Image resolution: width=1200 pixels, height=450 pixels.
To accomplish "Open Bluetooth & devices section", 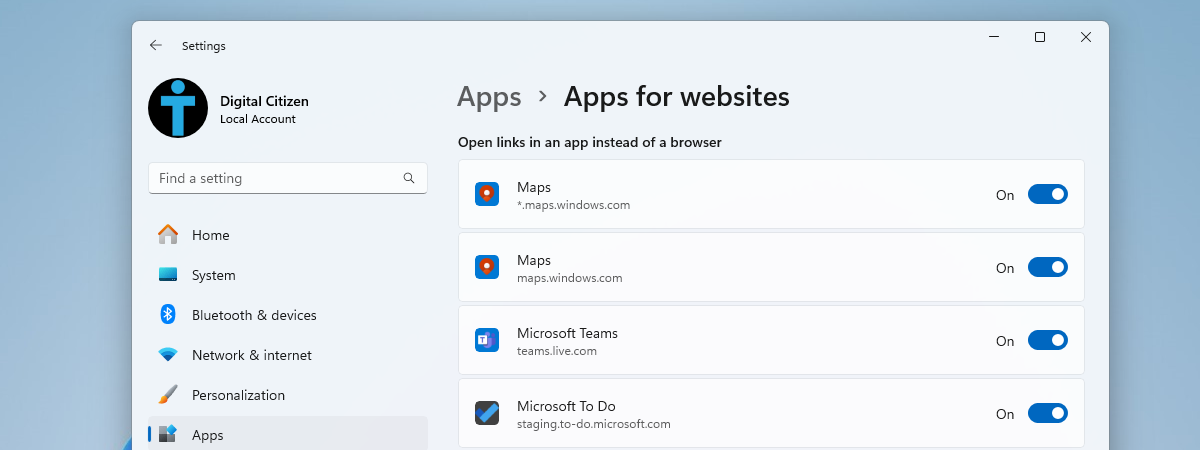I will (288, 315).
